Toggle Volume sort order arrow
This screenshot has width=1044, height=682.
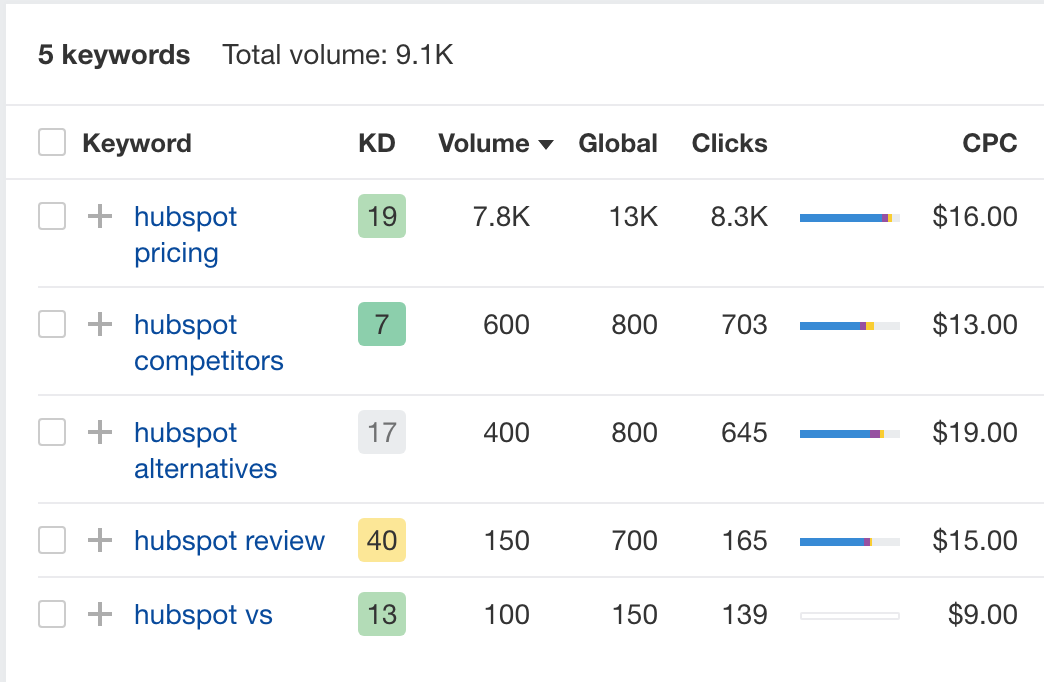(546, 145)
